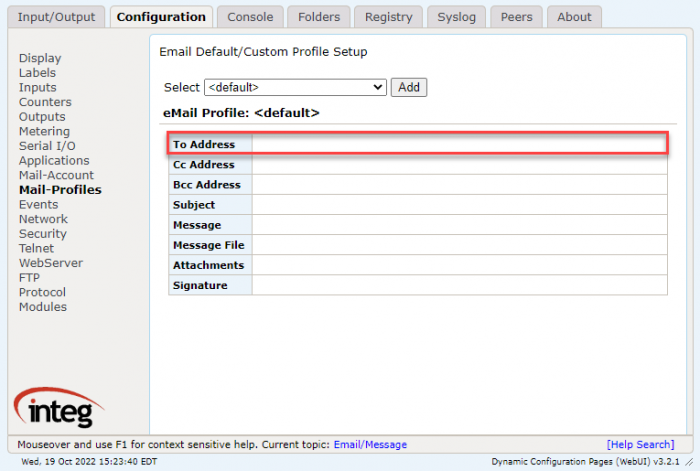Select Mail-Account in the sidebar
This screenshot has width=700, height=471.
(x=56, y=175)
